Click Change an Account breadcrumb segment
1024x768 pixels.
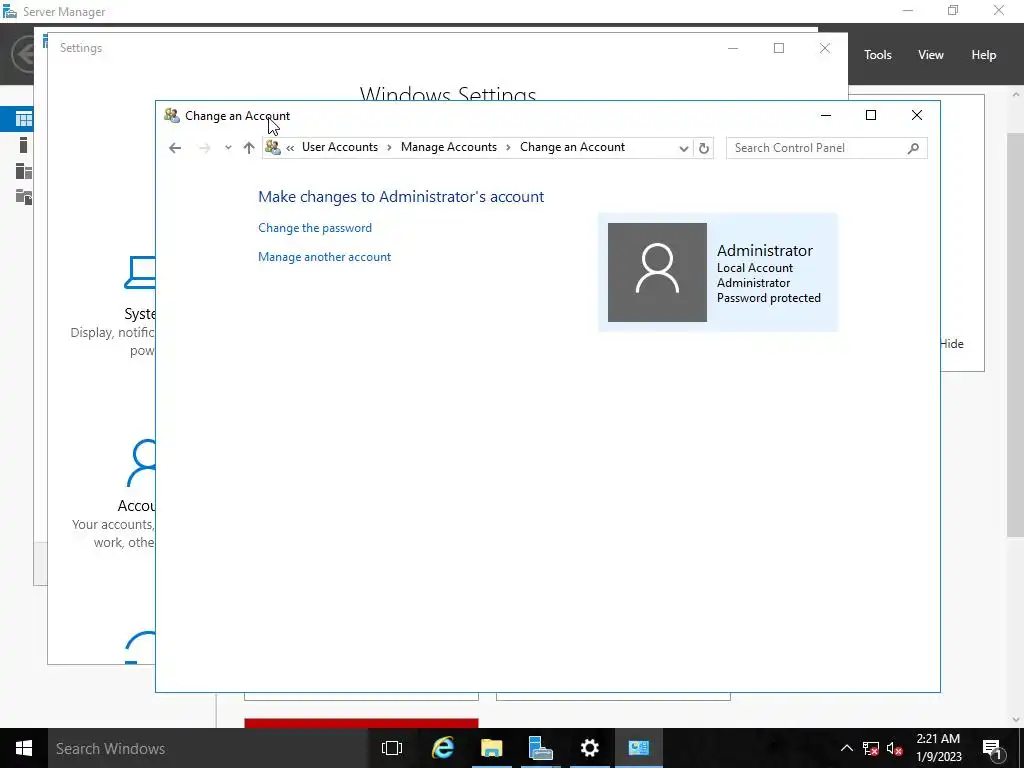click(572, 147)
